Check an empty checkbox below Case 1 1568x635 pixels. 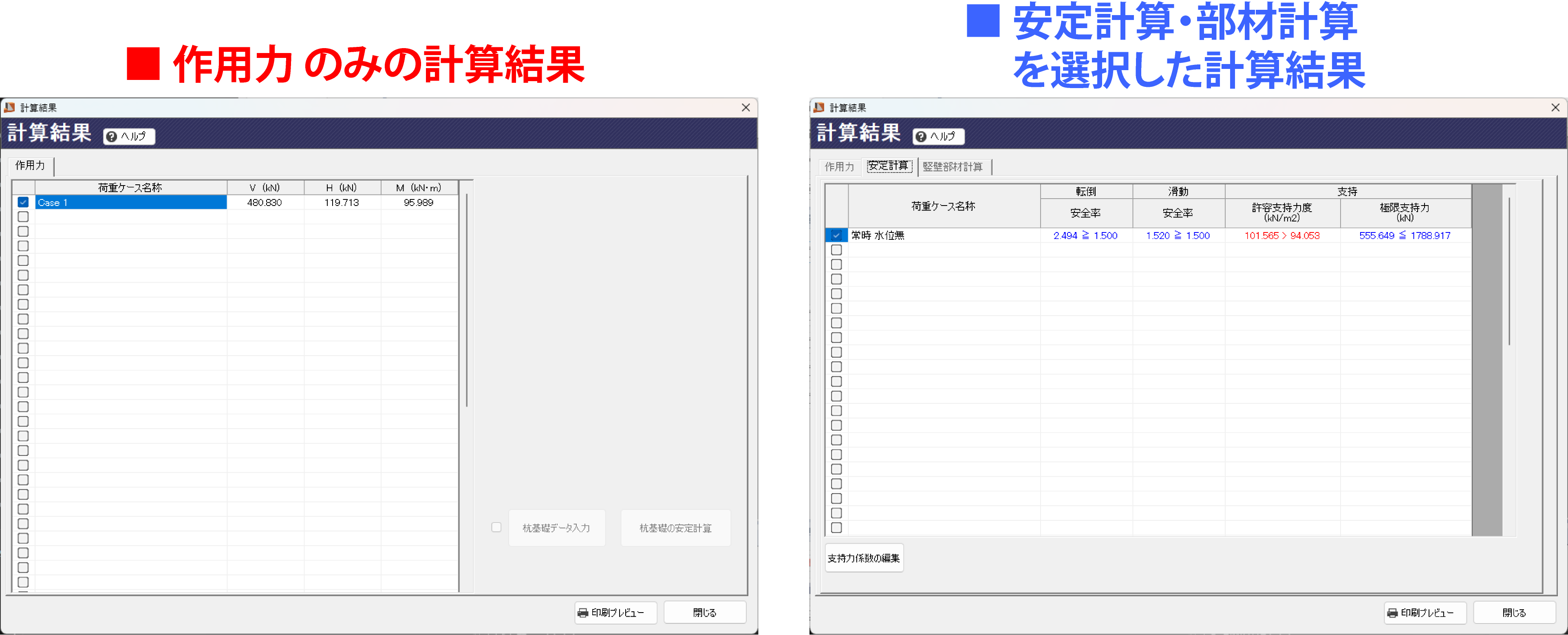[22, 217]
